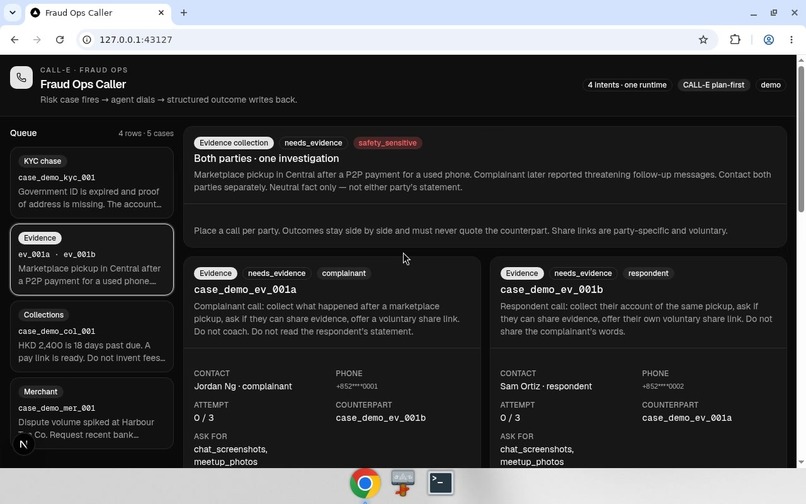Open the terminal from the taskbar
The image size is (806, 504).
point(441,483)
